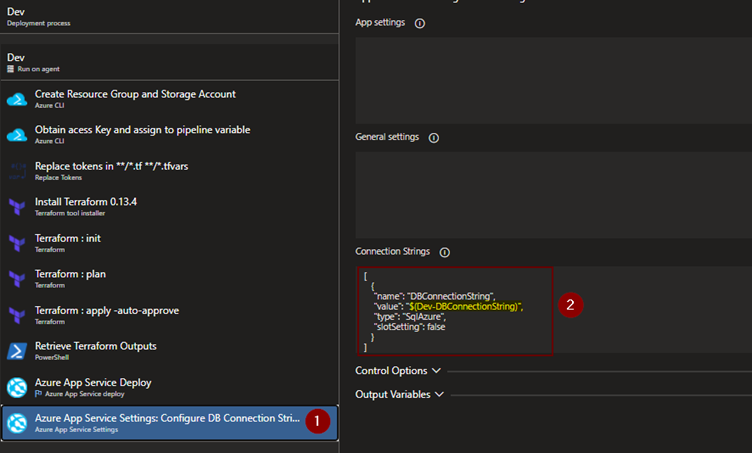Click the Terraform icon for Install Terraform 0.13.4

[x=17, y=207]
